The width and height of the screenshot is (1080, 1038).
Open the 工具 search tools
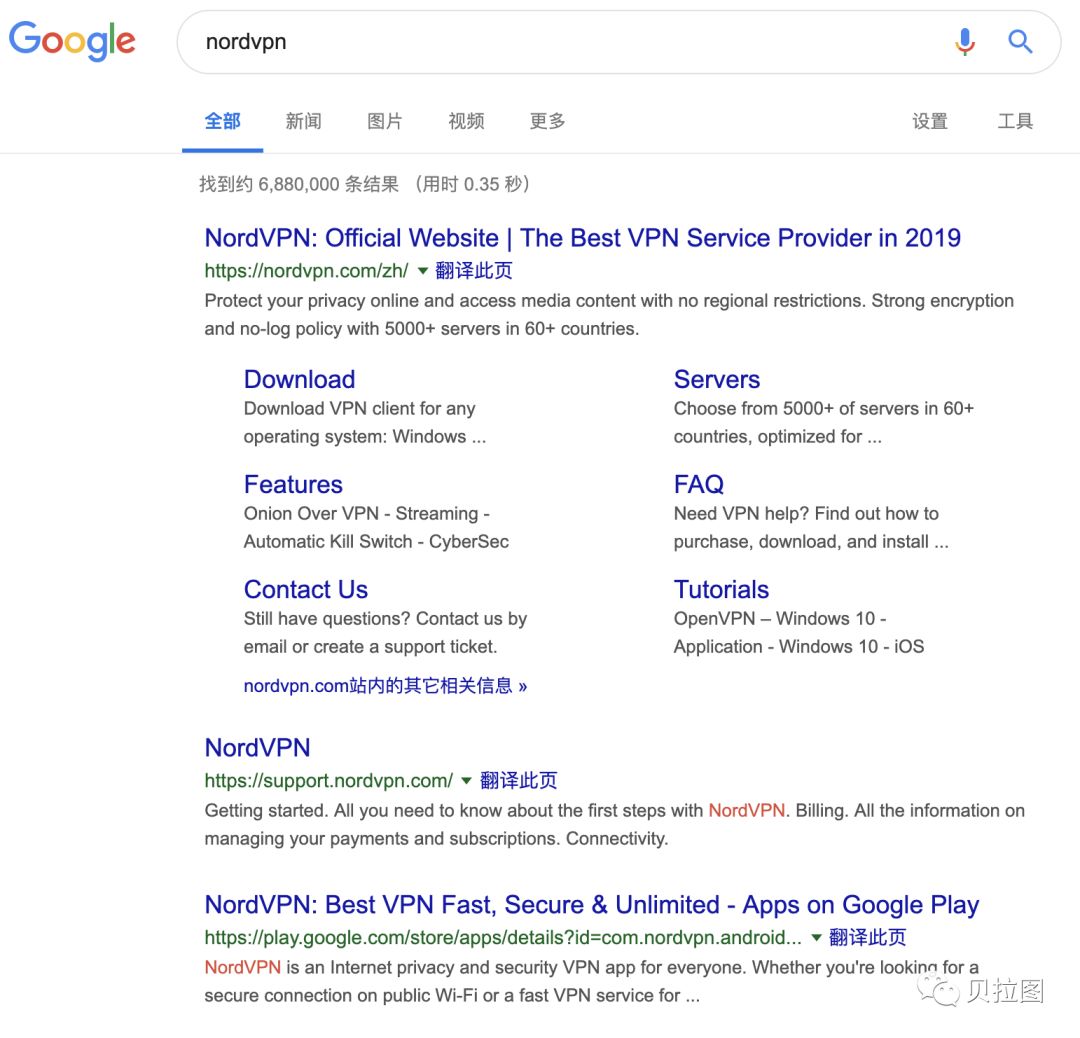[x=1015, y=121]
